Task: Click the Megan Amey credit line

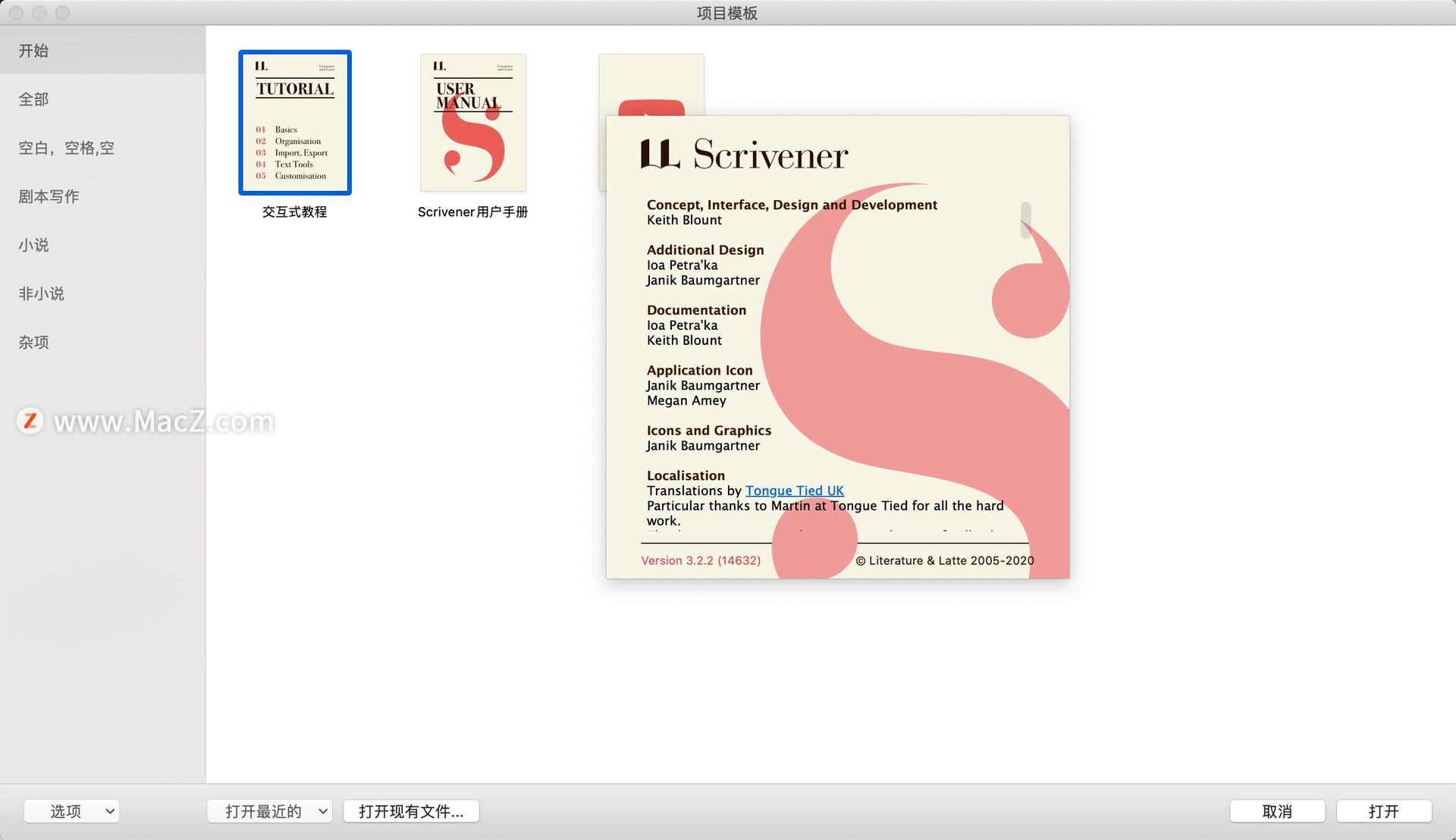Action: (x=686, y=400)
